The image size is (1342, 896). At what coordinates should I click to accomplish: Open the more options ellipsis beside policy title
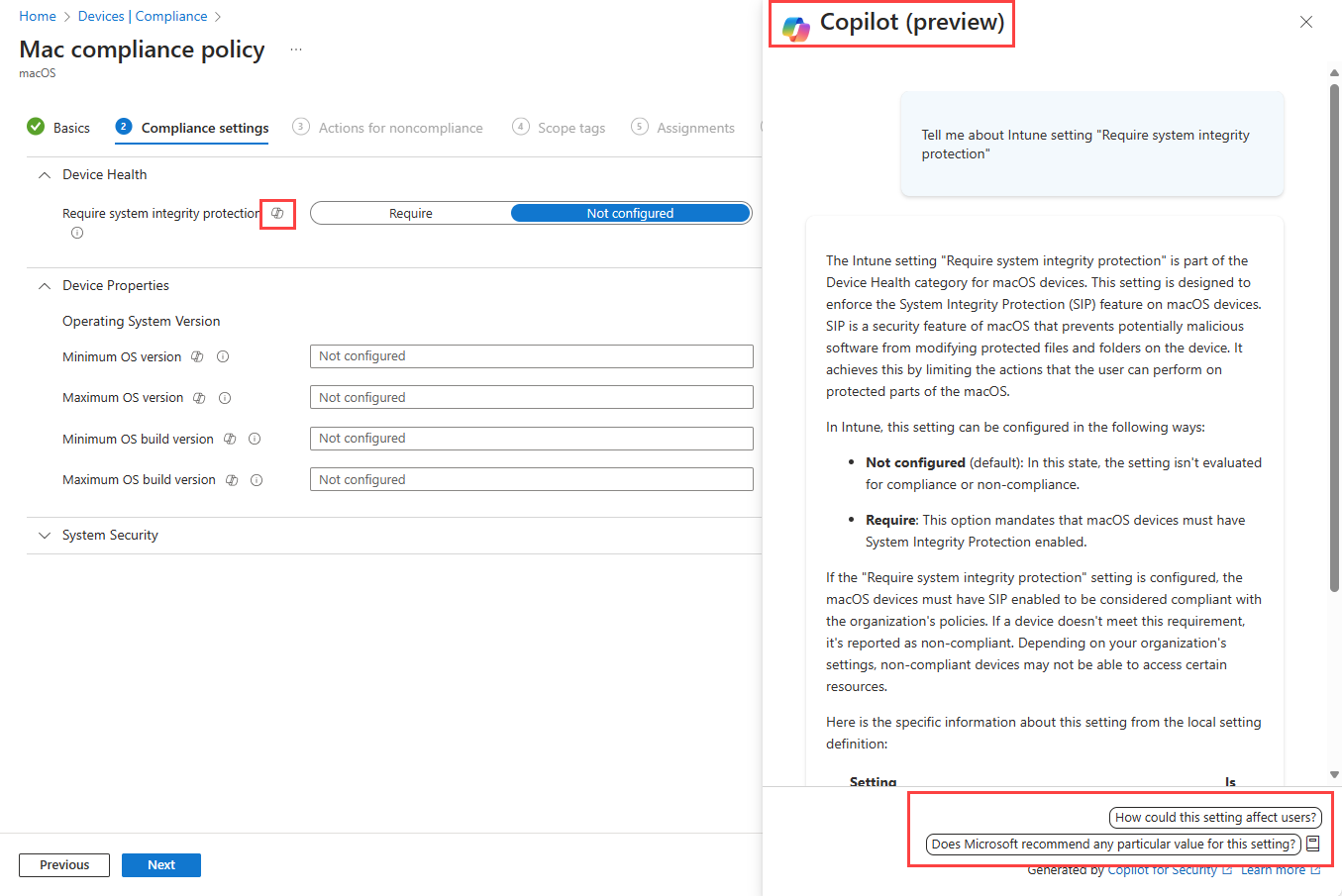296,50
